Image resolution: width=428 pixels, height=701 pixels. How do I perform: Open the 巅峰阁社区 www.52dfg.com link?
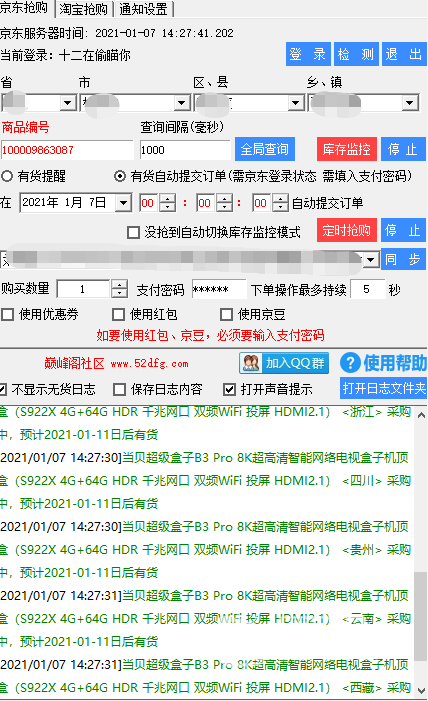coord(116,363)
